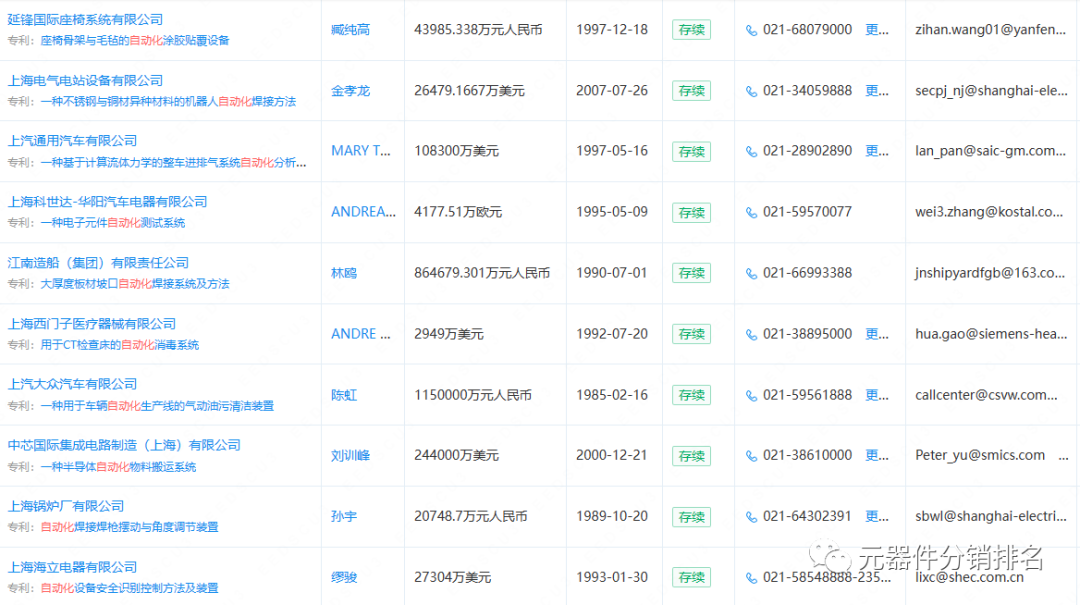
Task: Select capital value 26479.1667万美元
Action: (x=469, y=91)
